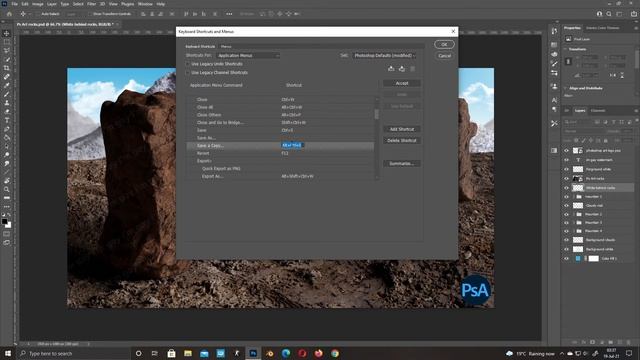Open workspace switcher icon at top right
640x360 pixels.
(x=619, y=14)
